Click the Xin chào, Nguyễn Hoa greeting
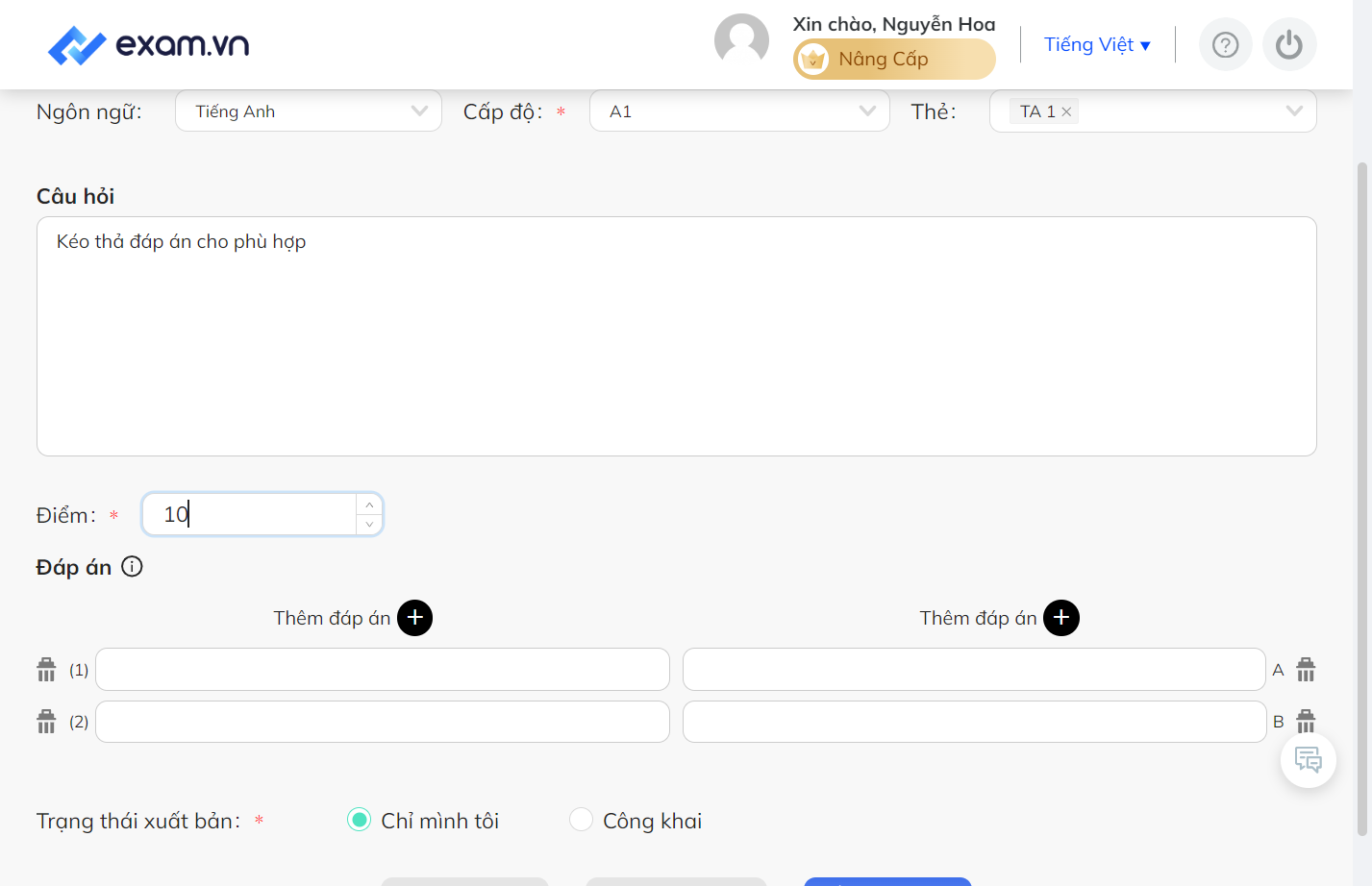The width and height of the screenshot is (1372, 886). 894,24
